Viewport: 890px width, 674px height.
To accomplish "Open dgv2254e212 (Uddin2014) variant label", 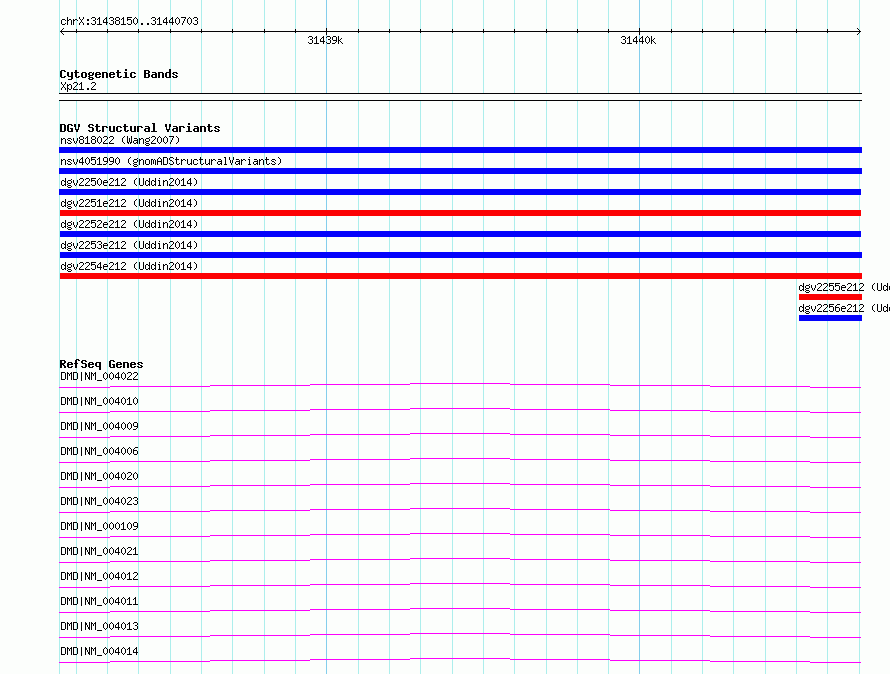I will click(129, 266).
